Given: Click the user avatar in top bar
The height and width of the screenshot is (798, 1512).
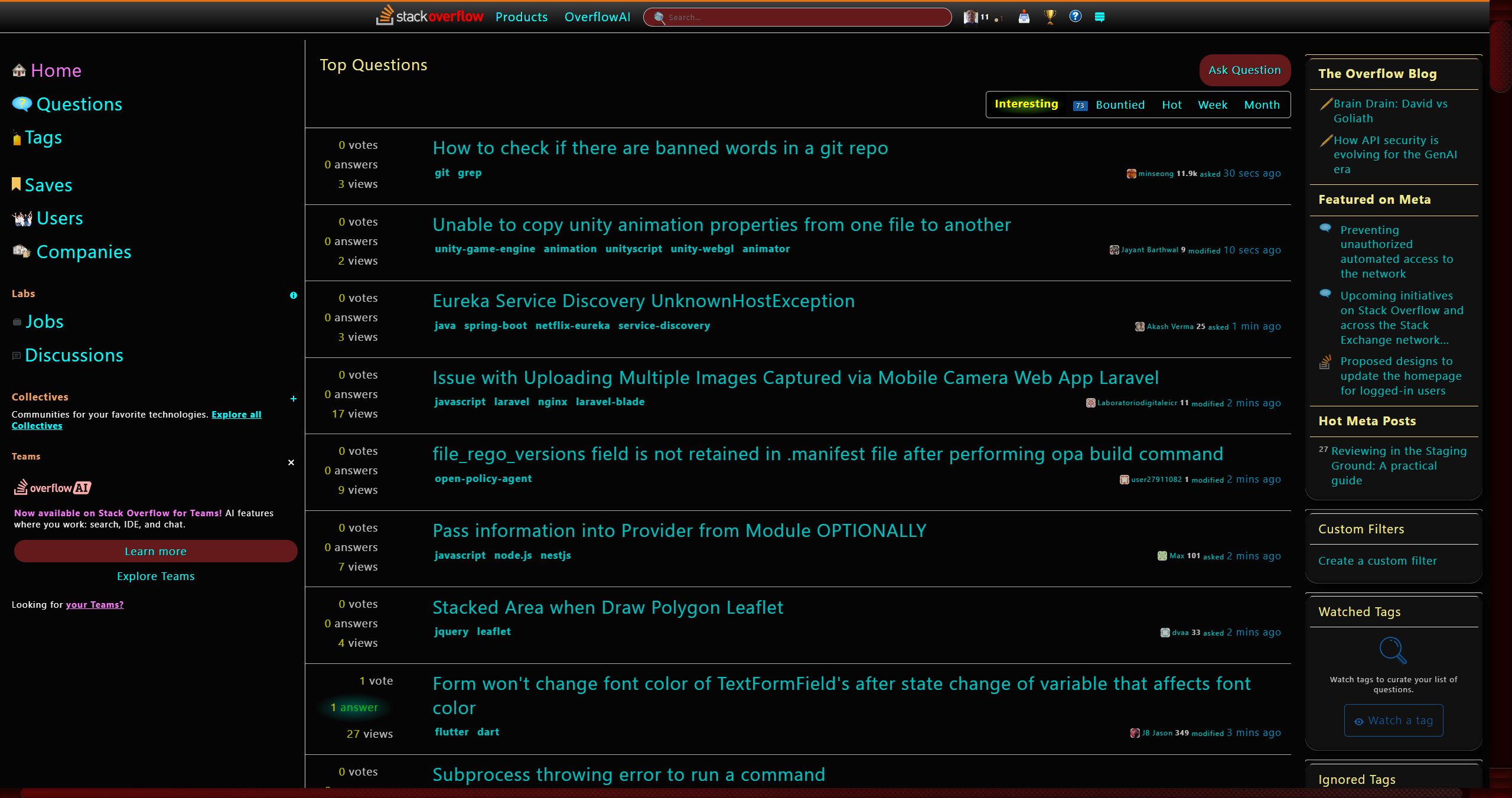Looking at the screenshot, I should [x=970, y=17].
